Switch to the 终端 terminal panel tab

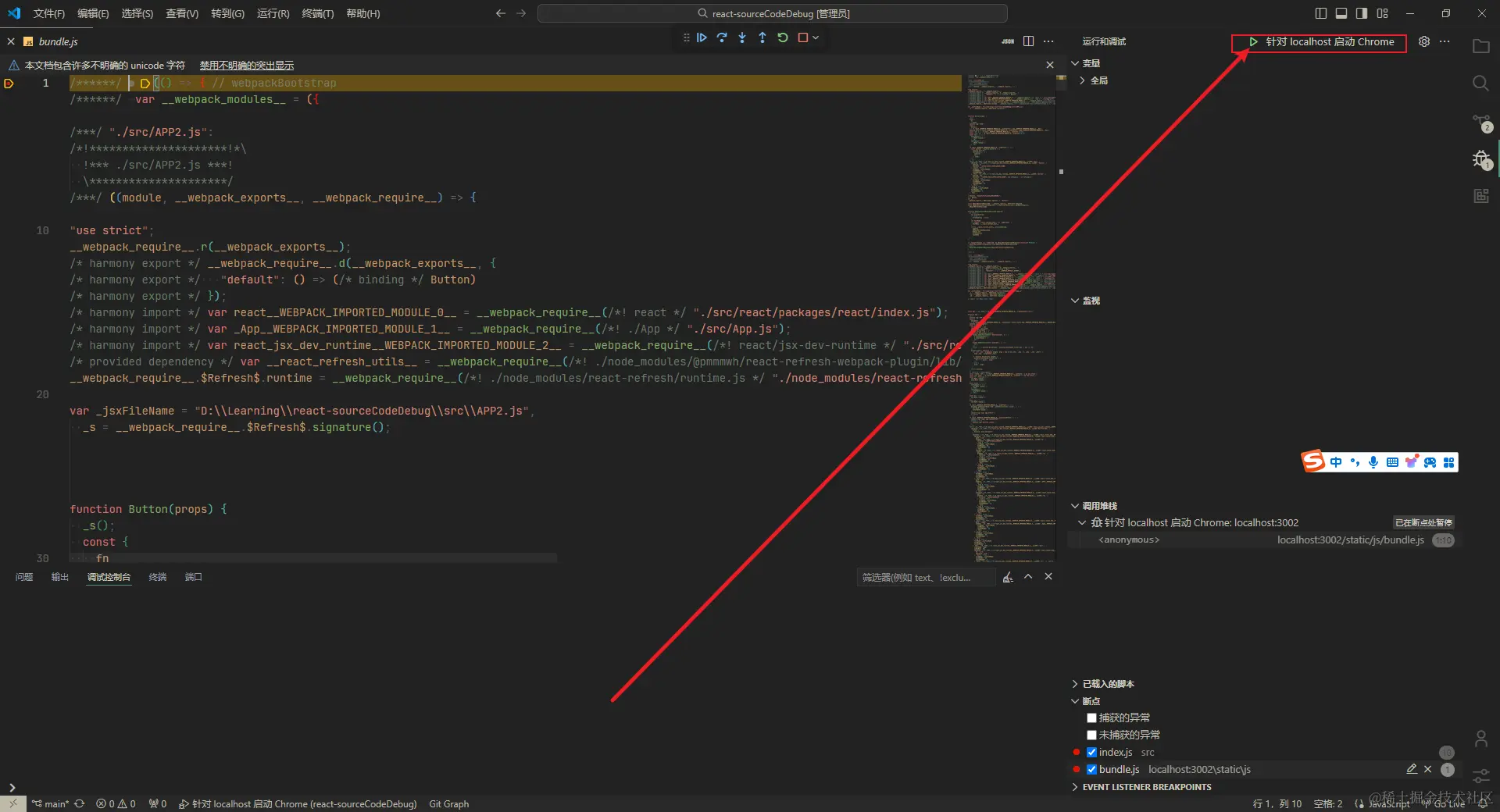(158, 577)
